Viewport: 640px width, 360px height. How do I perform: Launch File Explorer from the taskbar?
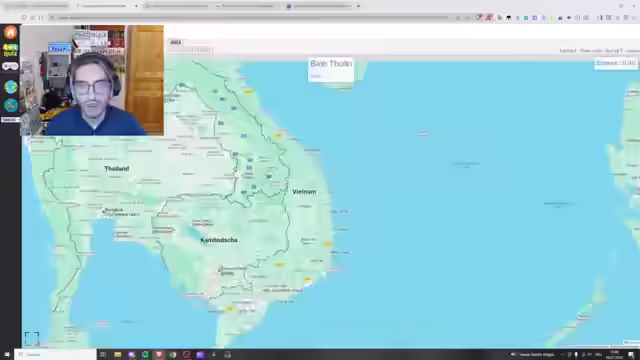(x=118, y=354)
